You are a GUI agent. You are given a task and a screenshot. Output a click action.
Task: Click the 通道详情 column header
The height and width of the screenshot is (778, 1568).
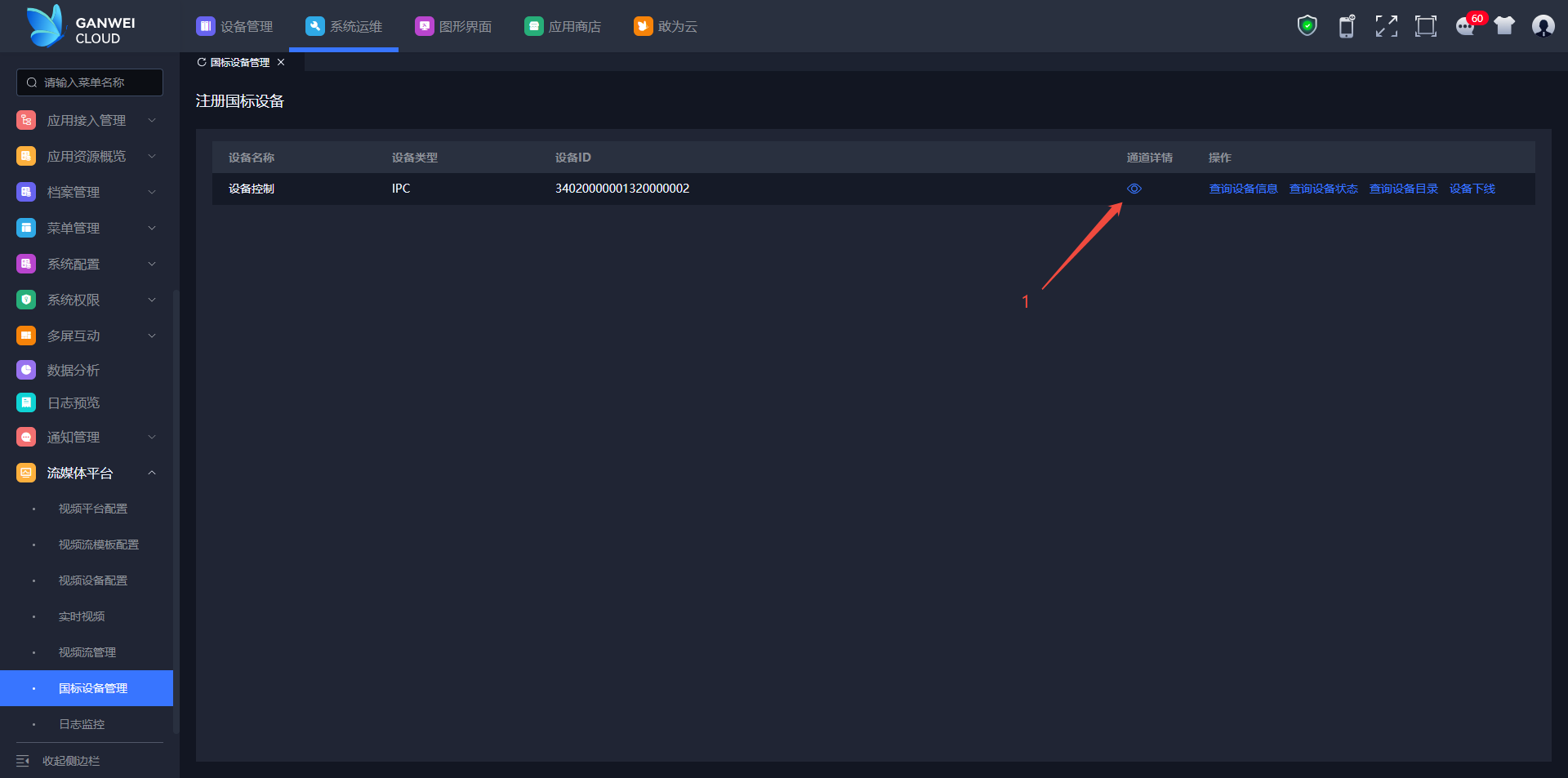pos(1150,158)
